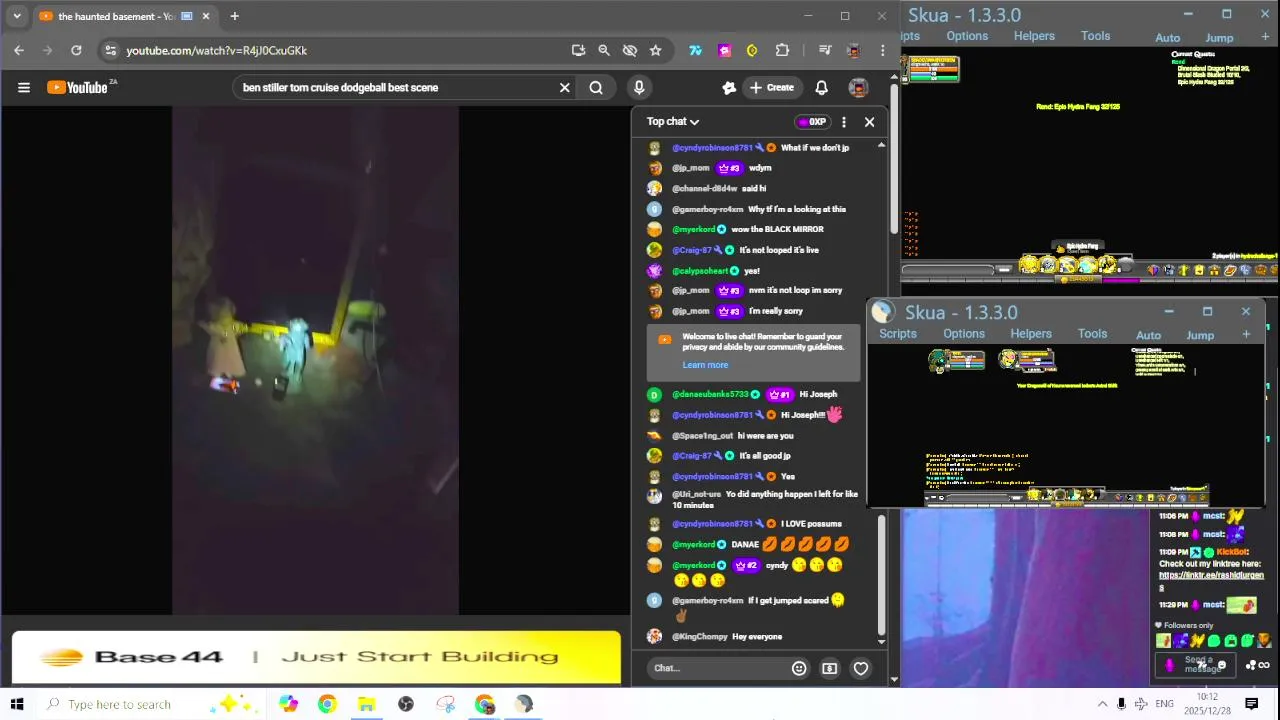This screenshot has width=1280, height=720.
Task: Run the YouTube search magnifier button
Action: coord(596,88)
